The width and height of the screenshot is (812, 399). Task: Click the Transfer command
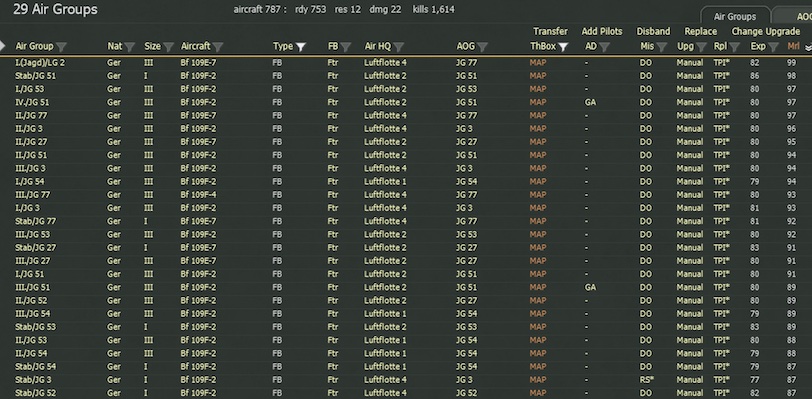[x=550, y=32]
